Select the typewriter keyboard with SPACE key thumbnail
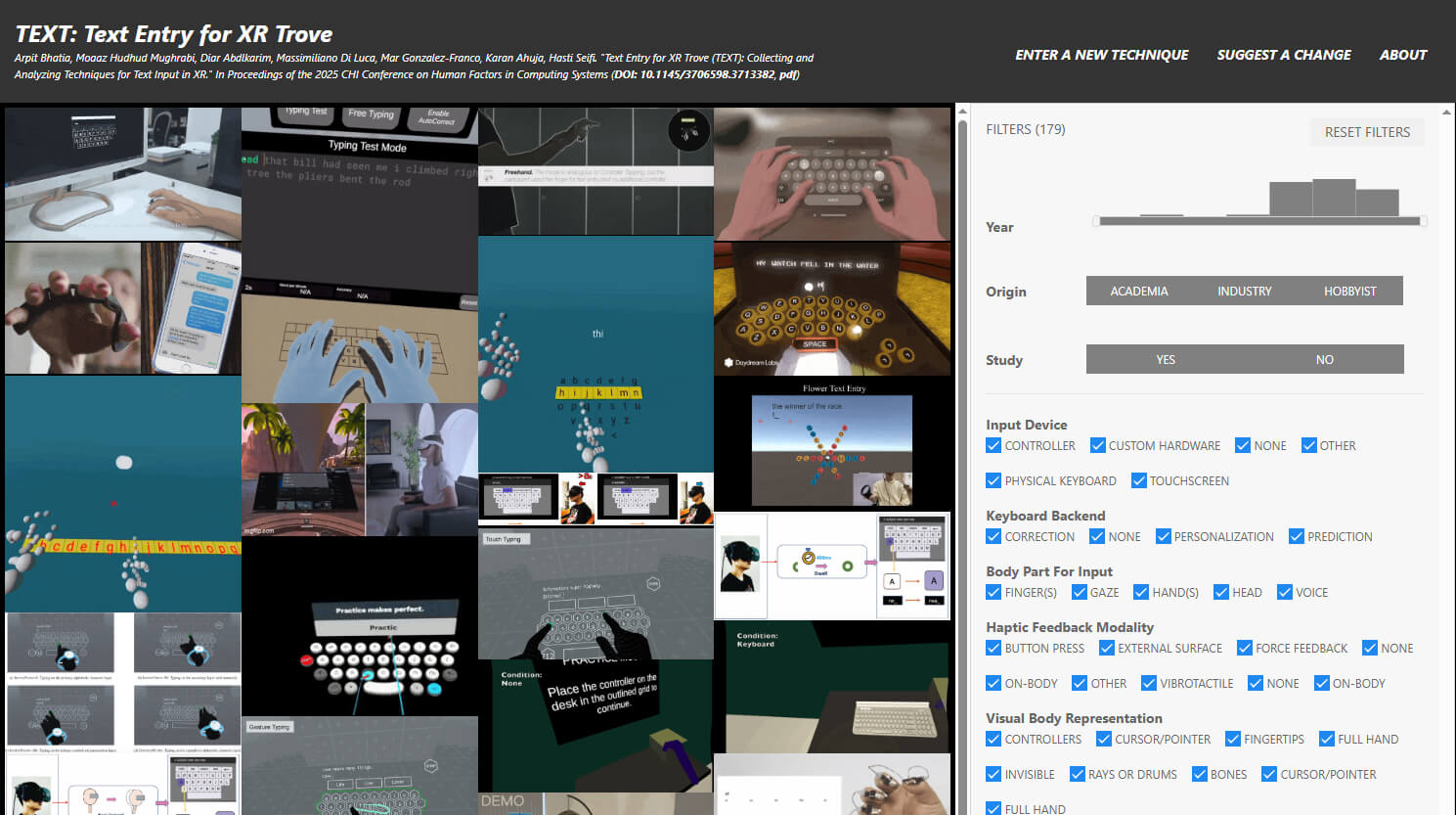 (832, 309)
